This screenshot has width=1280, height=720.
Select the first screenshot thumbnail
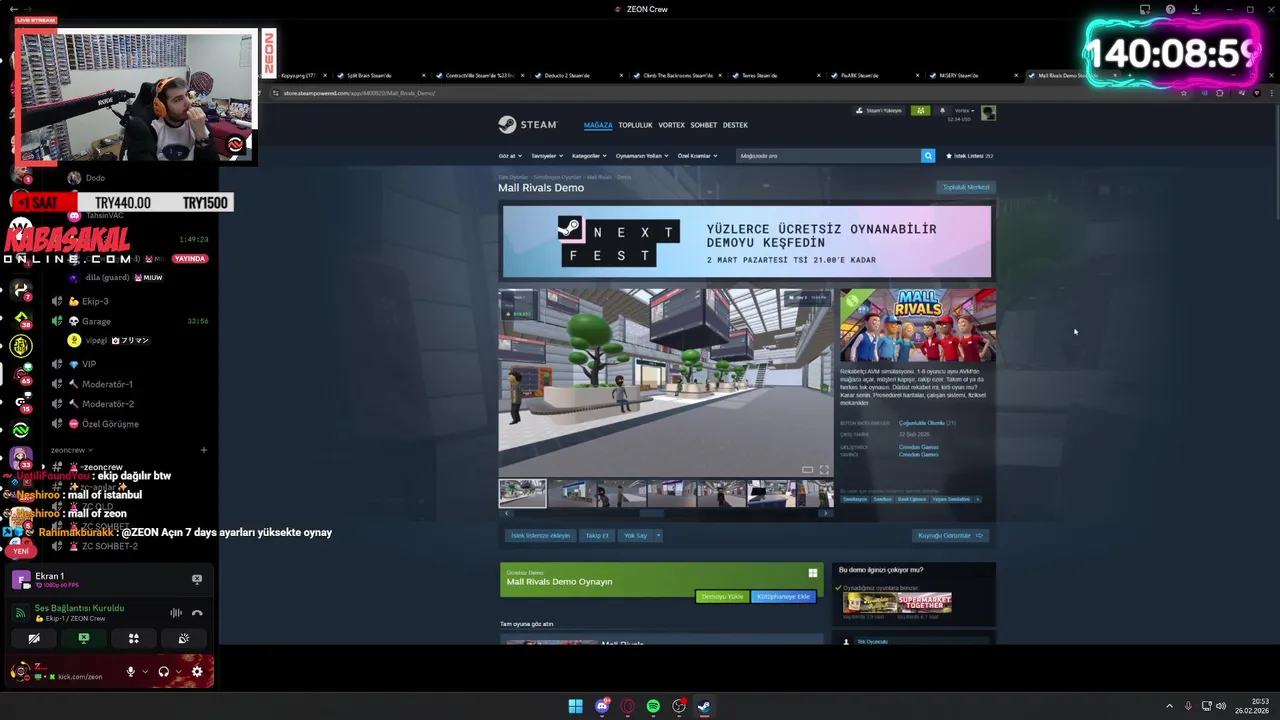pos(523,493)
